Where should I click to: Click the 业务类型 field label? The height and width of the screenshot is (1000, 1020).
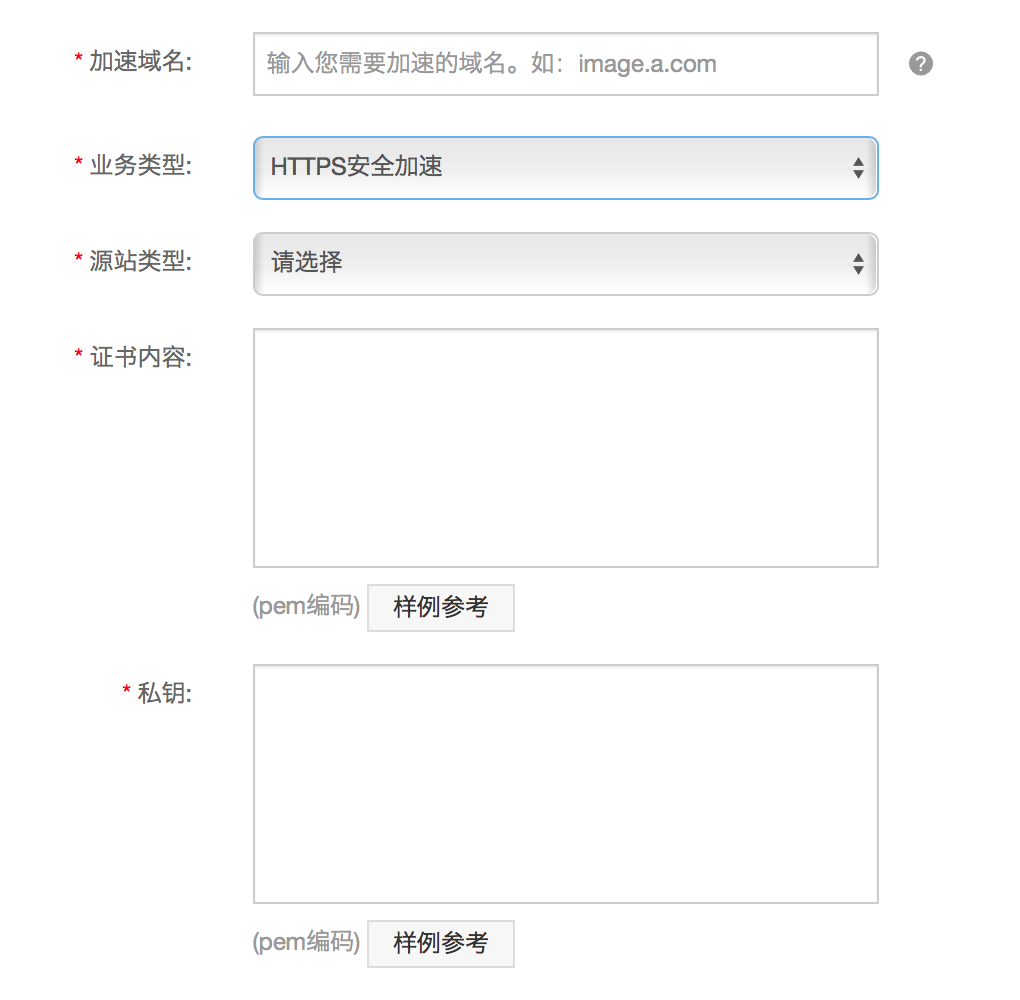coord(141,165)
